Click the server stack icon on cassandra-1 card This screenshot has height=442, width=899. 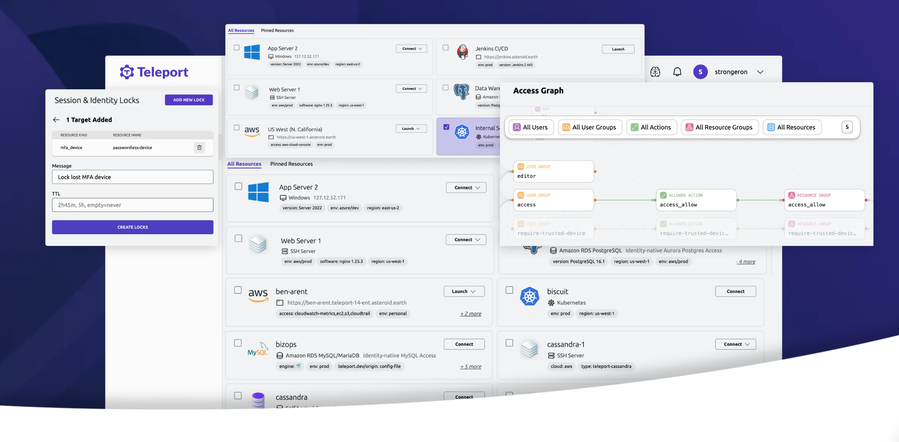pyautogui.click(x=529, y=349)
